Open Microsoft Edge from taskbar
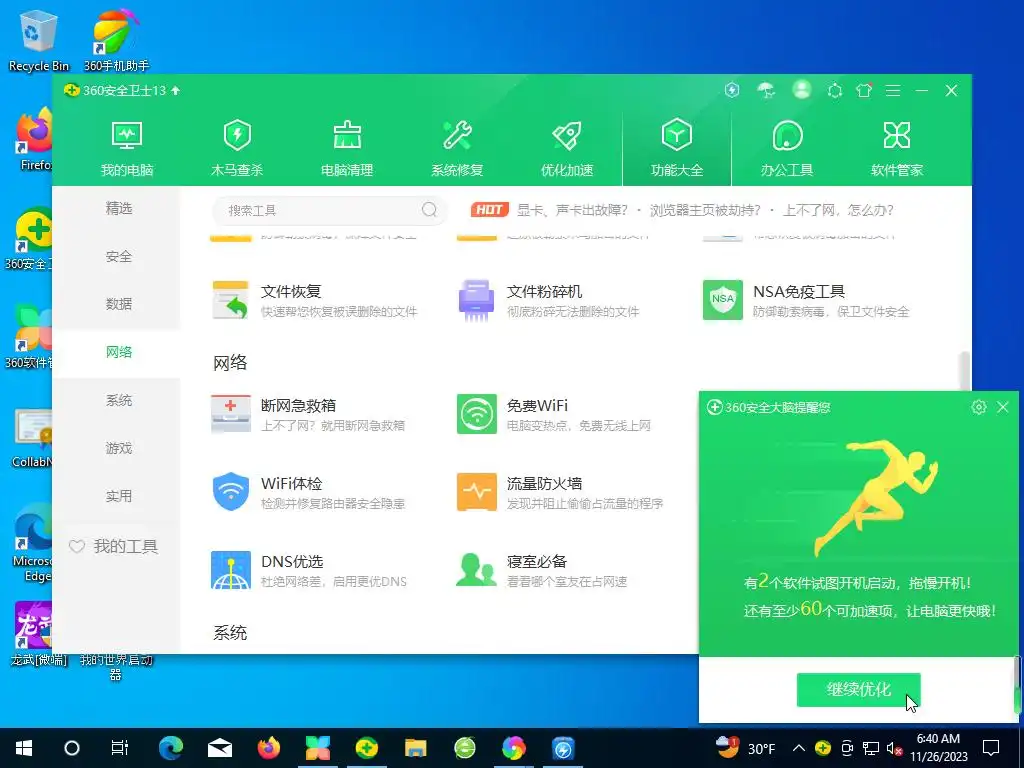Screen dimensions: 1024x768 pyautogui.click(x=171, y=748)
